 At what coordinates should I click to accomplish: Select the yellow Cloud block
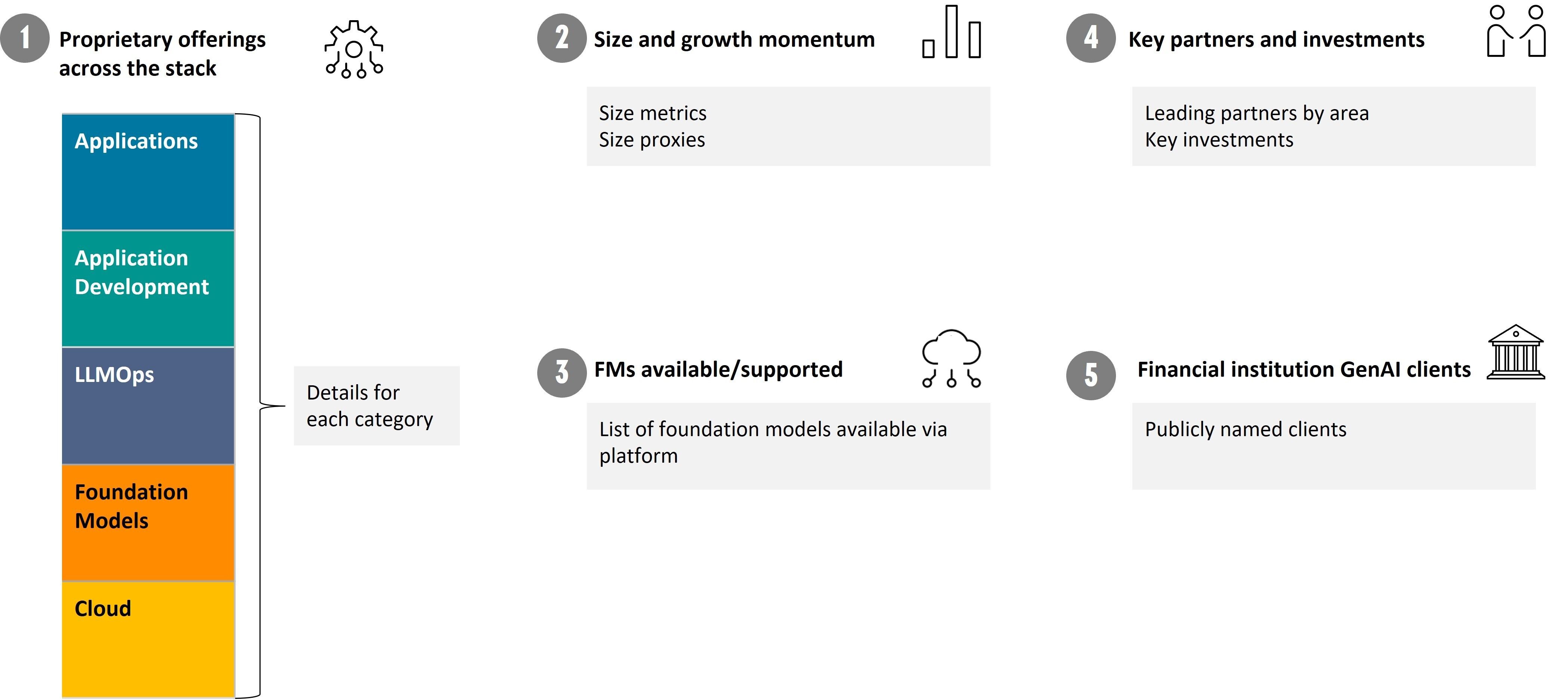[x=148, y=639]
